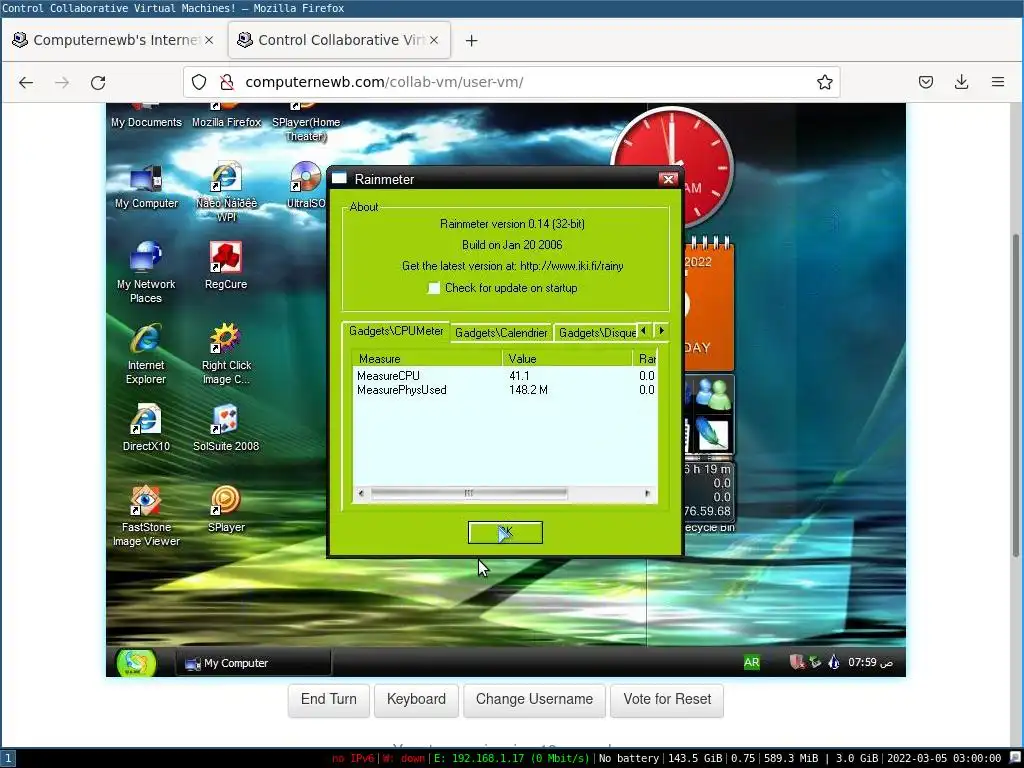Viewport: 1024px width, 768px height.
Task: Launch UltraISO desktop shortcut
Action: [306, 185]
